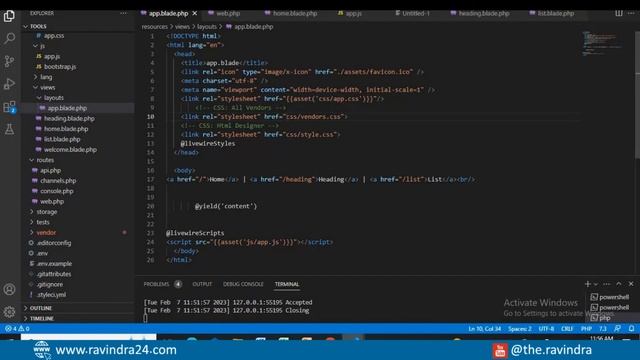
Task: Open the launch profile dropdown beside new terminal
Action: [596, 284]
